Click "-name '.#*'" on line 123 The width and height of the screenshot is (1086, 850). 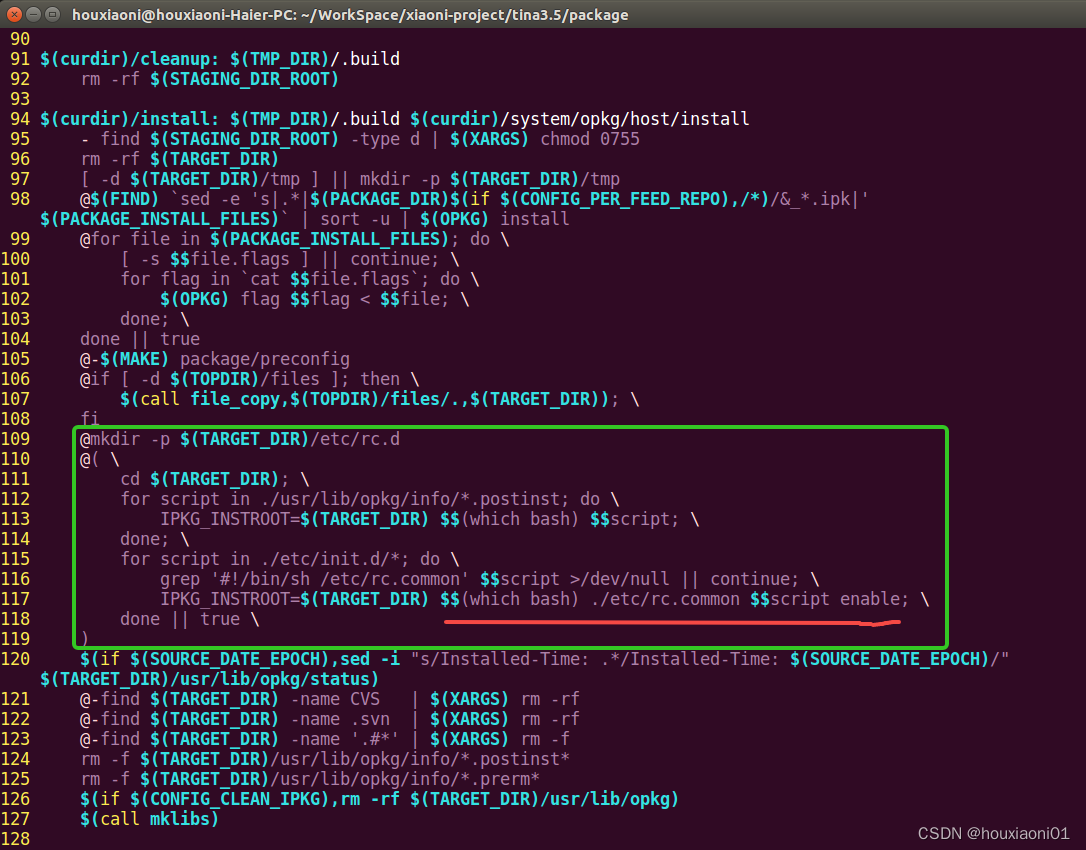click(x=345, y=740)
